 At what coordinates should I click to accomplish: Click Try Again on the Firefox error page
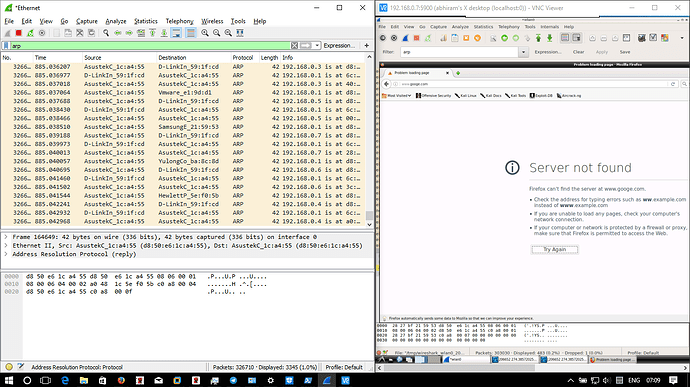coord(554,249)
